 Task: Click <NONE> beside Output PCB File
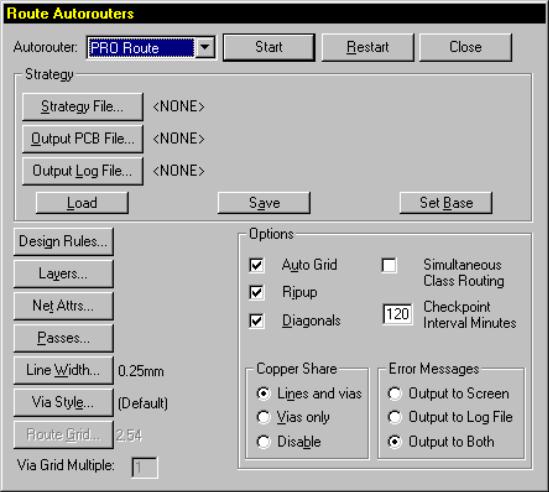179,139
